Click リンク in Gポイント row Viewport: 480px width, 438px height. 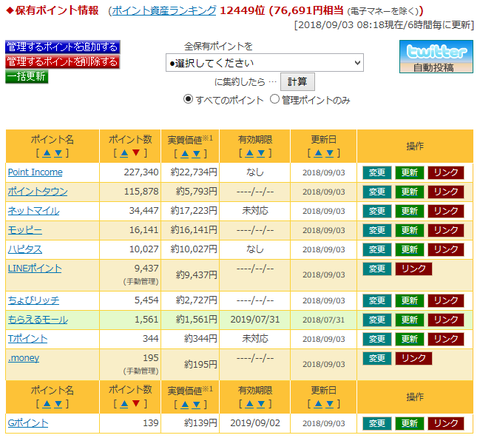446,423
